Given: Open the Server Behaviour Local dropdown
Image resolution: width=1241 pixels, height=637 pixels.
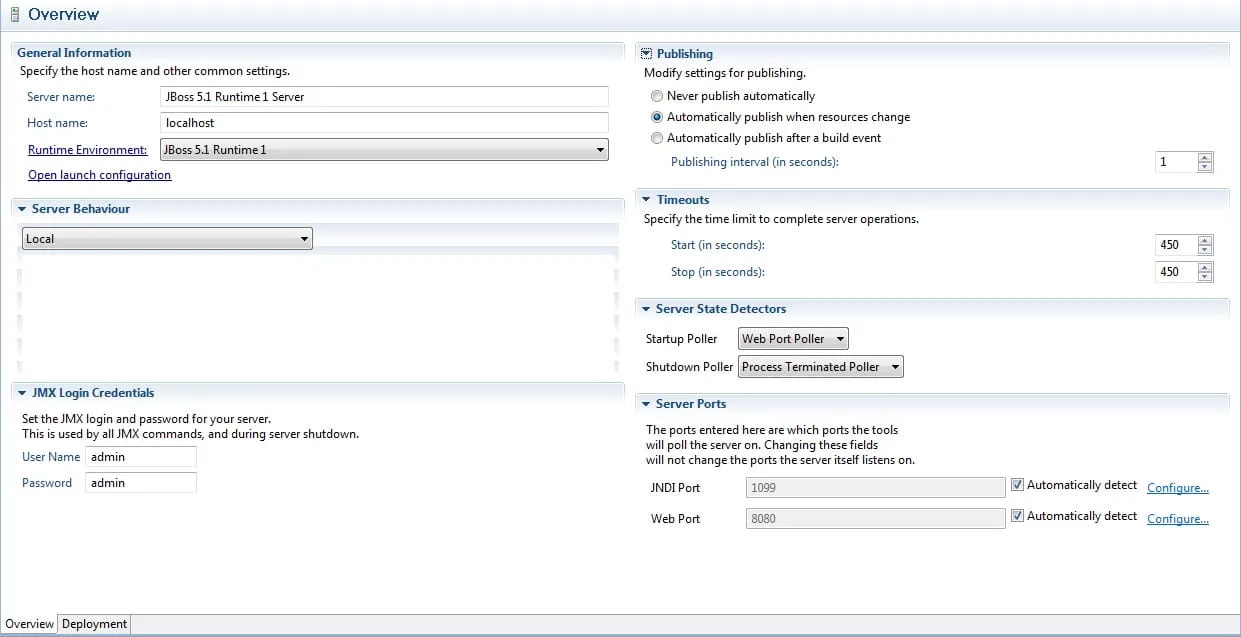Looking at the screenshot, I should pyautogui.click(x=167, y=238).
